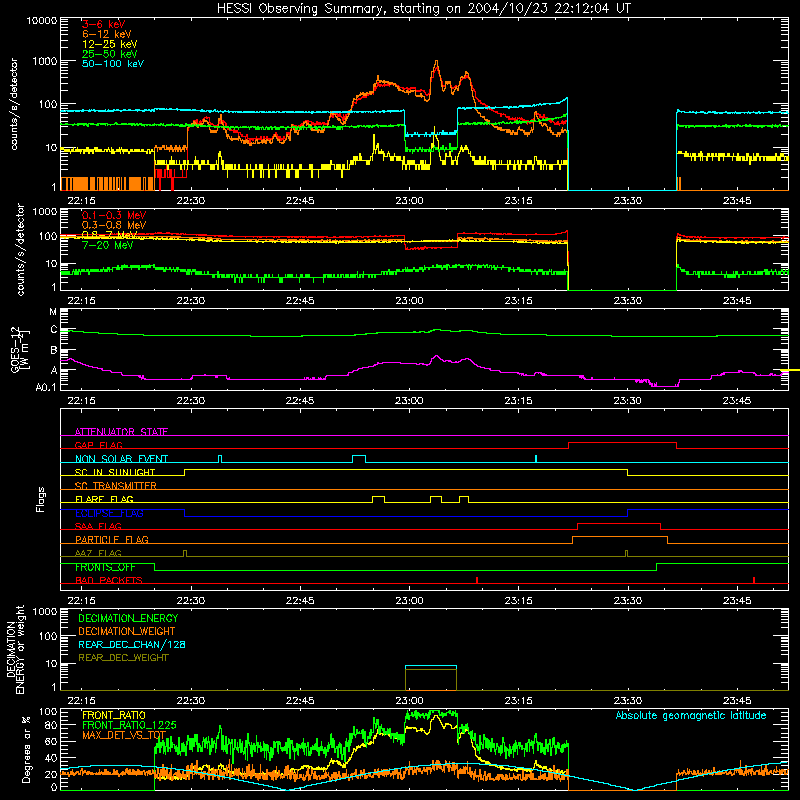
Task: Click the C class tick label
Action: click(54, 330)
